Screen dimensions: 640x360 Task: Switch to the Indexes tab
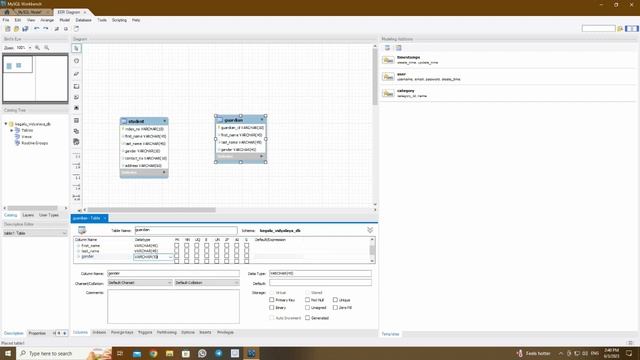[x=99, y=333]
